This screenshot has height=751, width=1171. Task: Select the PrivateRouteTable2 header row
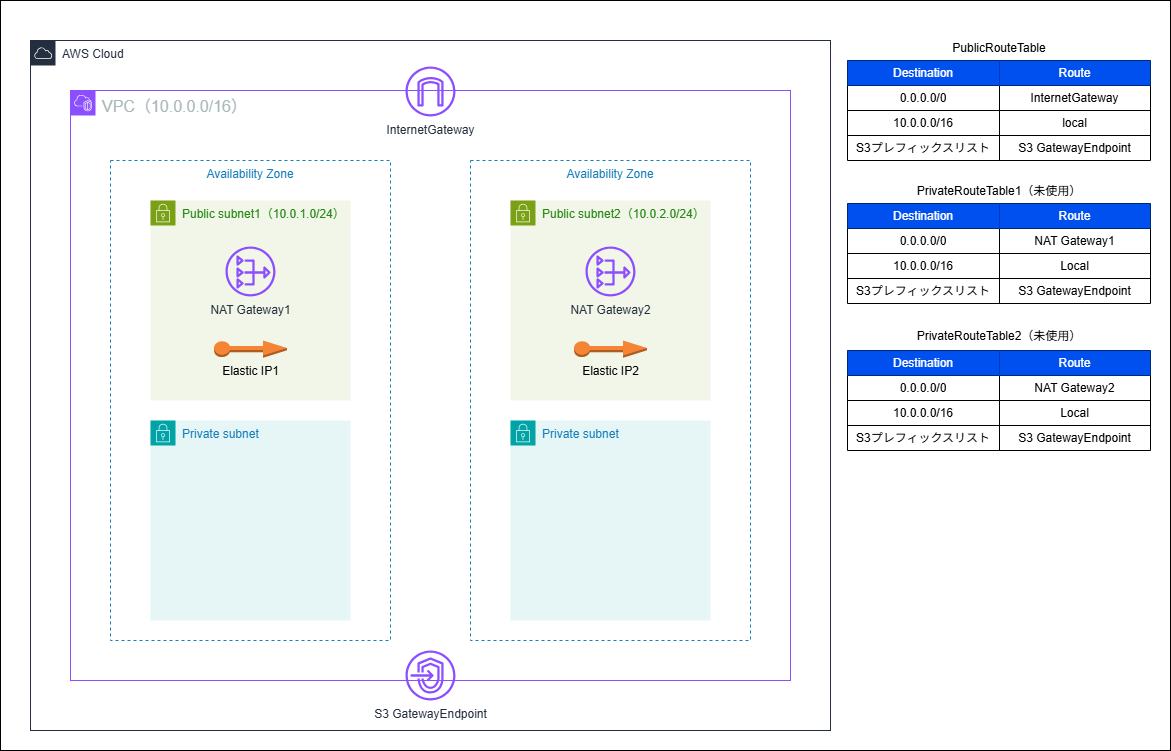(x=999, y=362)
